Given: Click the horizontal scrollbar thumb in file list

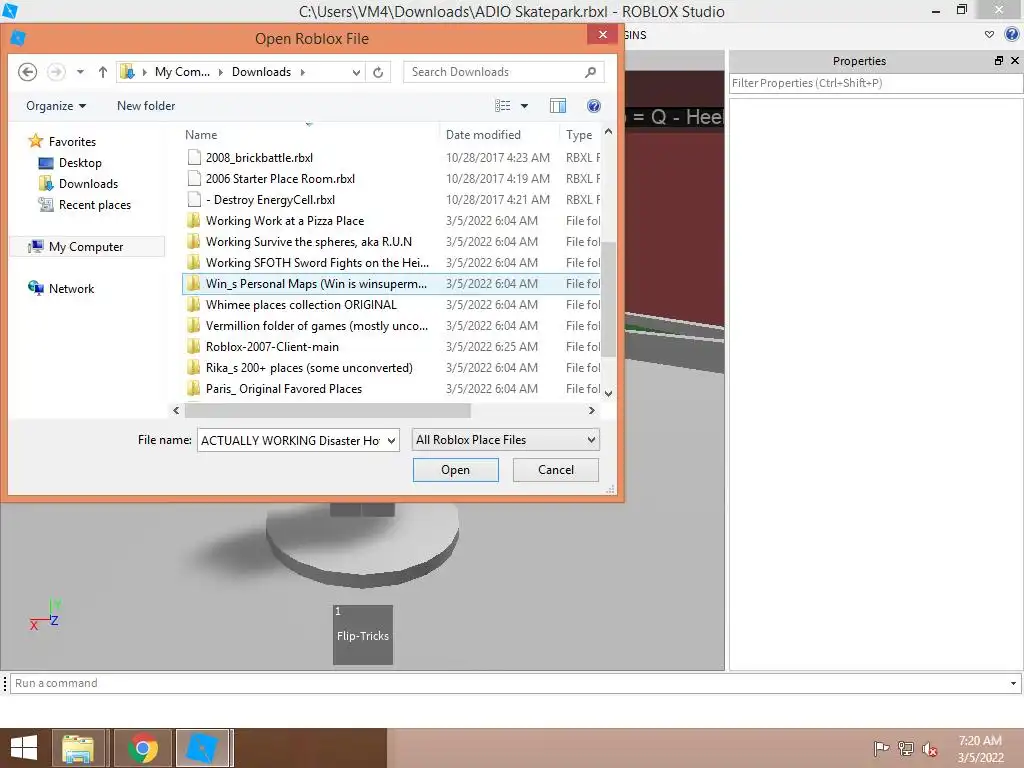Looking at the screenshot, I should click(327, 410).
